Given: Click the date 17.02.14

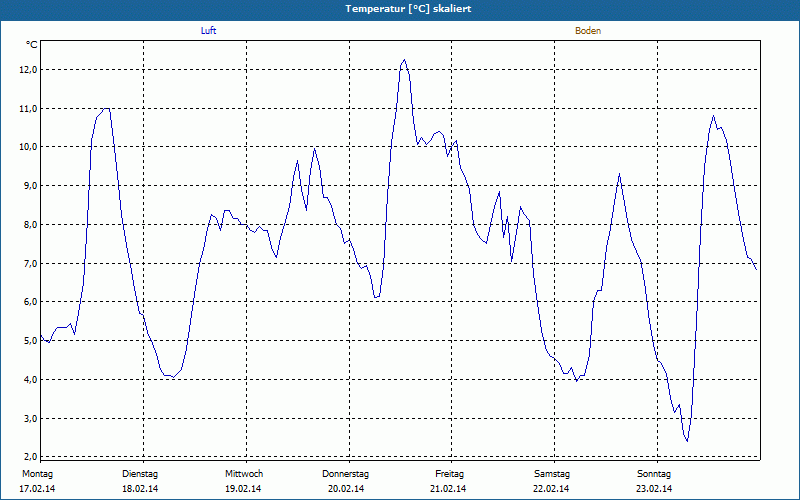Looking at the screenshot, I should click(x=37, y=489).
